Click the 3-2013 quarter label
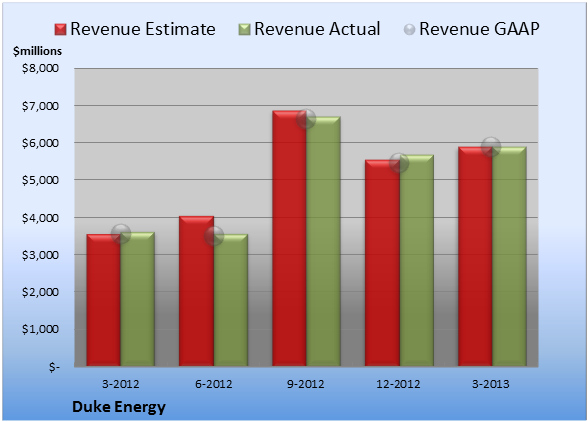This screenshot has width=588, height=422. click(491, 384)
